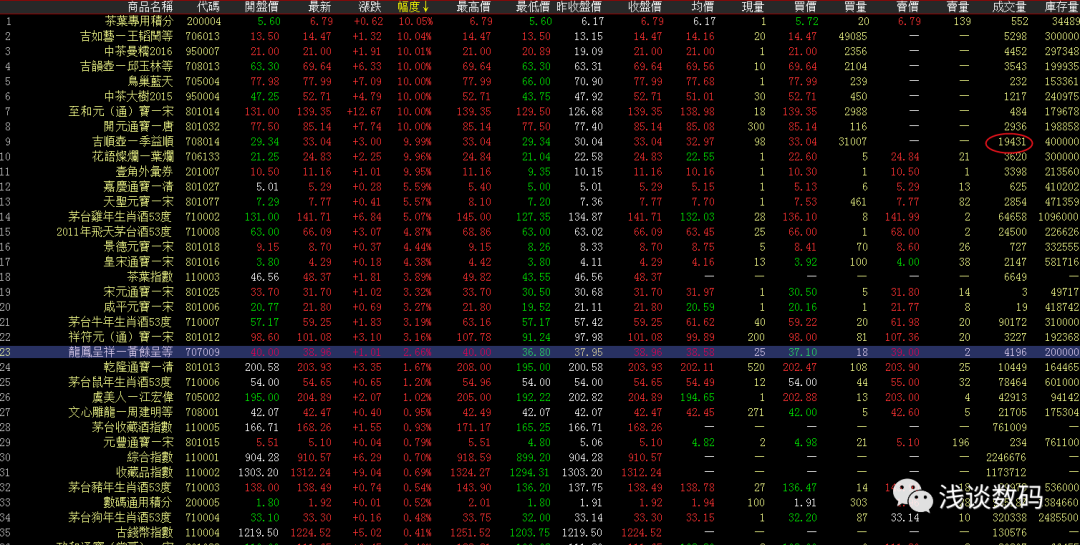Click the 2246676 volume of 綜合指數

click(1007, 457)
